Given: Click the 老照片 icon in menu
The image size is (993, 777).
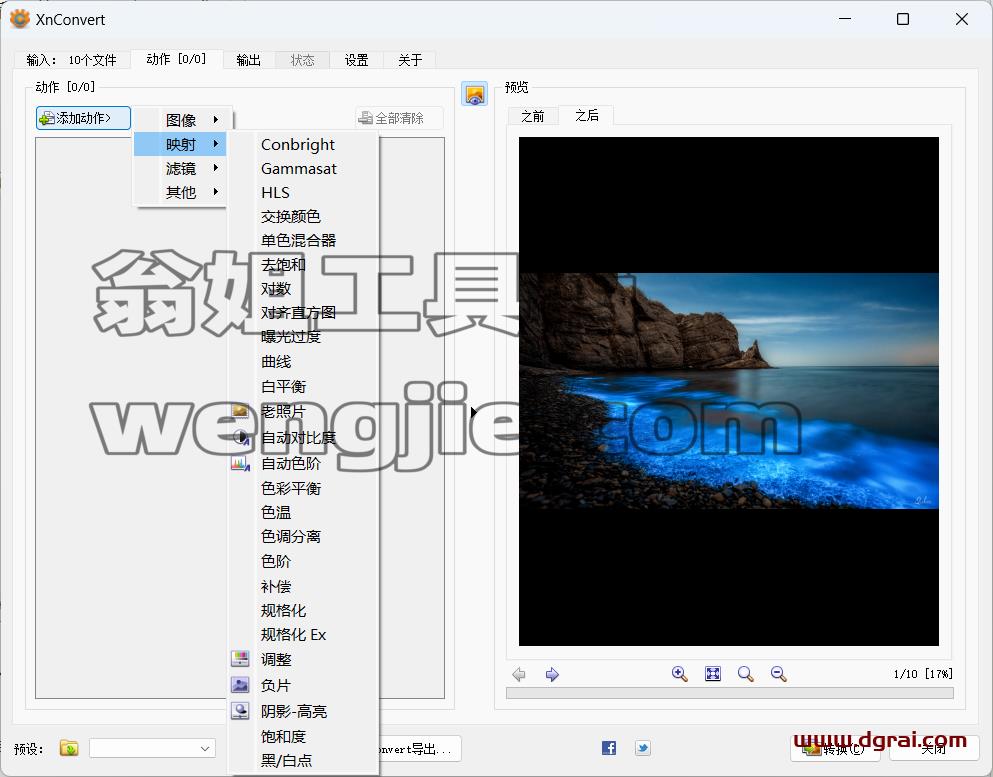Looking at the screenshot, I should click(x=240, y=411).
